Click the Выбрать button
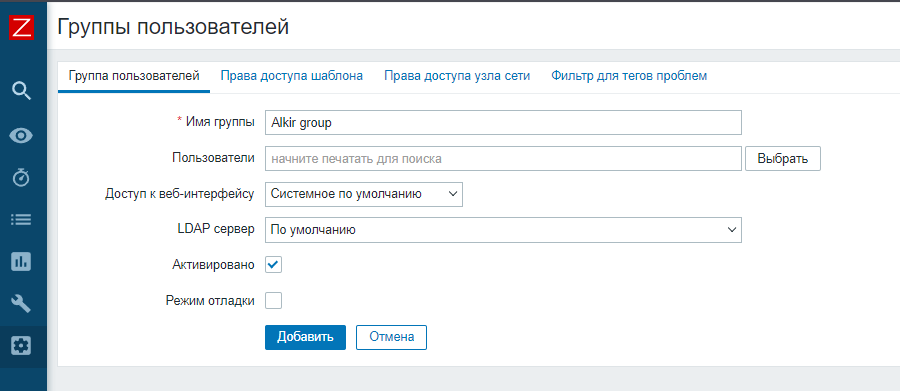Viewport: 900px width, 391px height. 783,158
